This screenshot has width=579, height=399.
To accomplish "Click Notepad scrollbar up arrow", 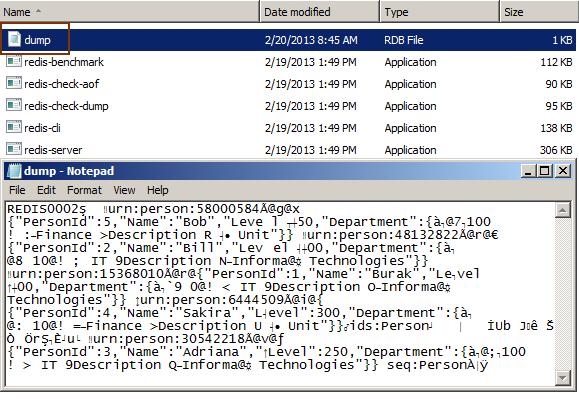I will 563,210.
